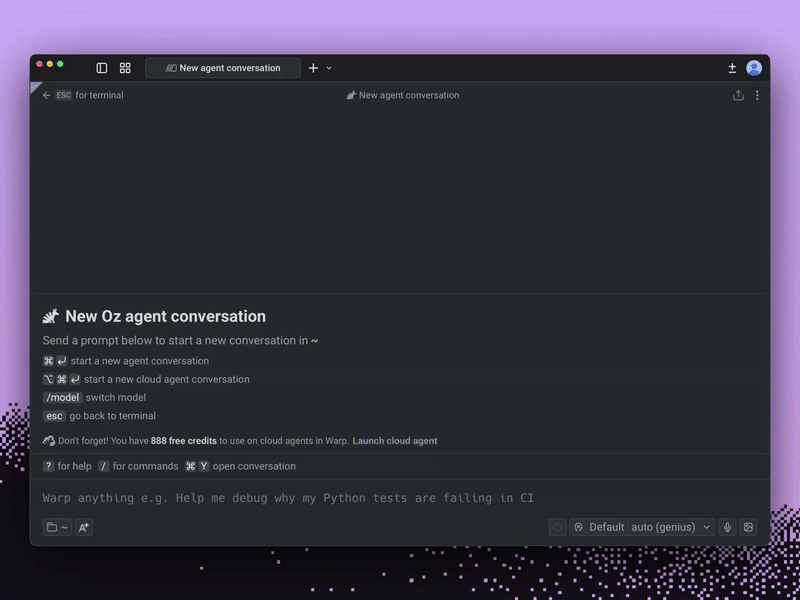800x600 pixels.
Task: Open the Default auto (genius) model dropdown
Action: [x=642, y=527]
